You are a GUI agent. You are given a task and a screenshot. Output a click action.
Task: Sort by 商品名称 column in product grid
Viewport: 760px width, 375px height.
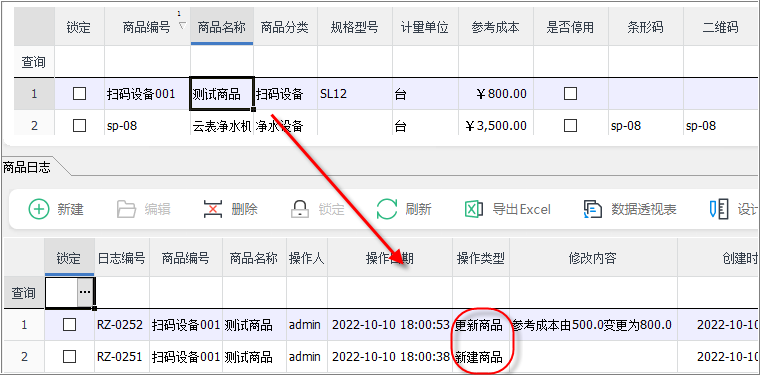tap(222, 27)
